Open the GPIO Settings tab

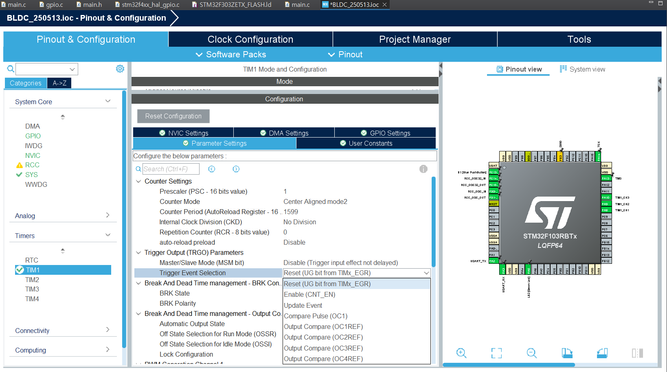385,133
